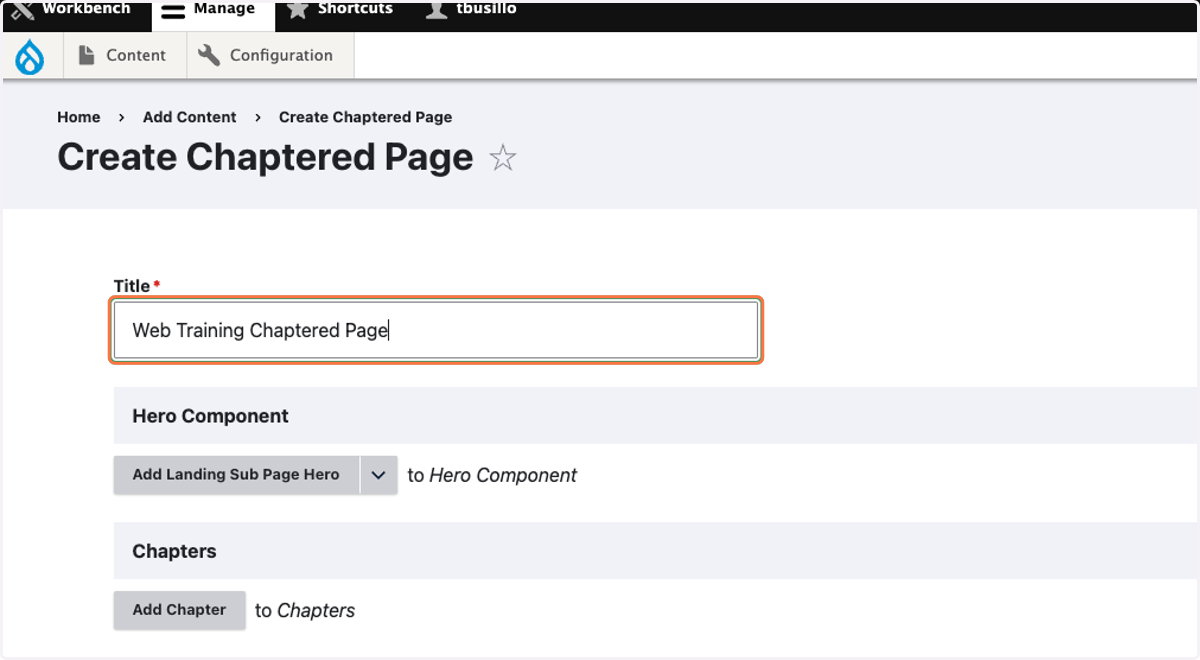Image resolution: width=1200 pixels, height=660 pixels.
Task: Expand the hero component type dropdown arrow
Action: click(x=378, y=475)
